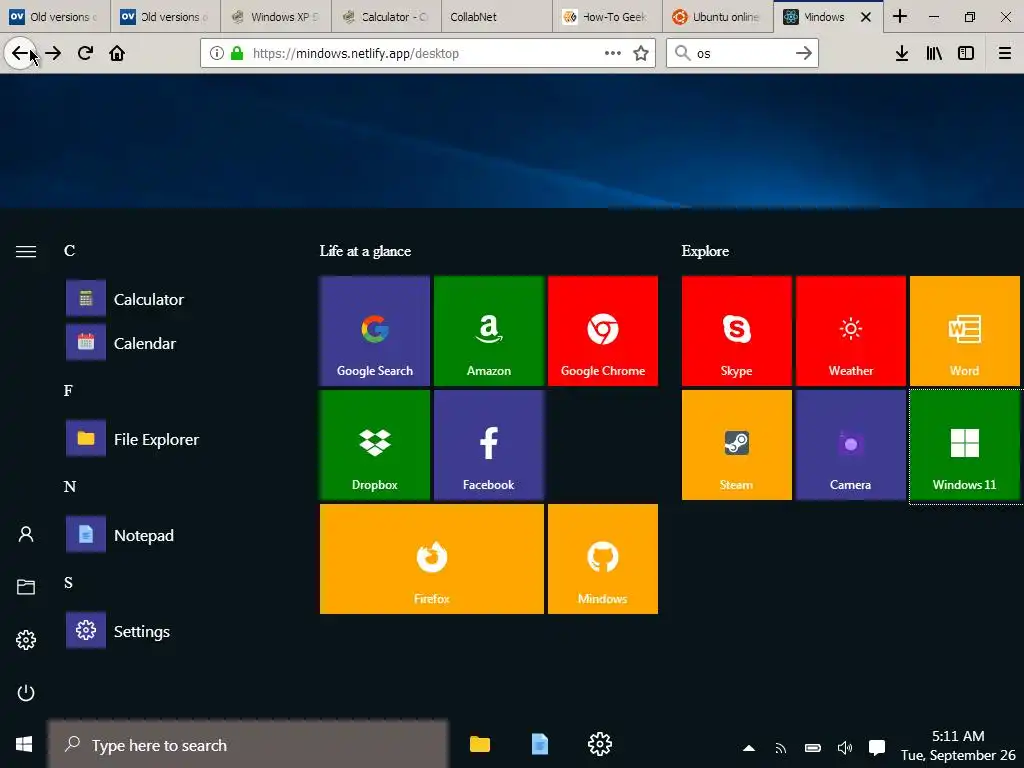Switch to the Windows XP tab

click(x=276, y=16)
